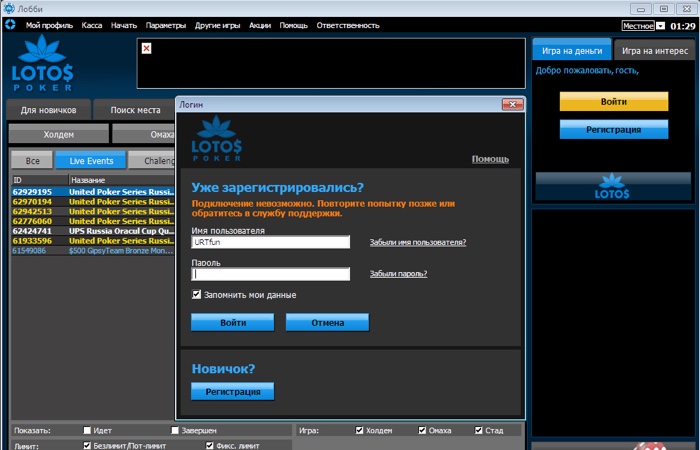Open the Акции menu
The image size is (700, 450).
(260, 25)
